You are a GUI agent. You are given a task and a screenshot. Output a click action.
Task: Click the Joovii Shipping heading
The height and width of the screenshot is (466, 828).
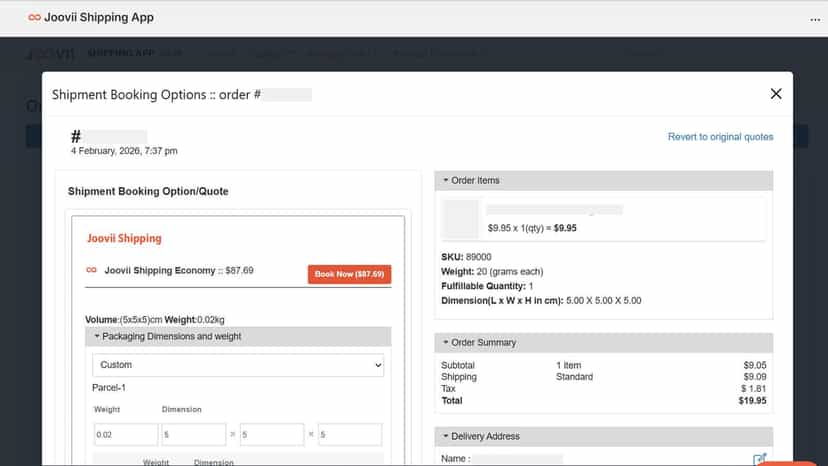[x=124, y=238]
